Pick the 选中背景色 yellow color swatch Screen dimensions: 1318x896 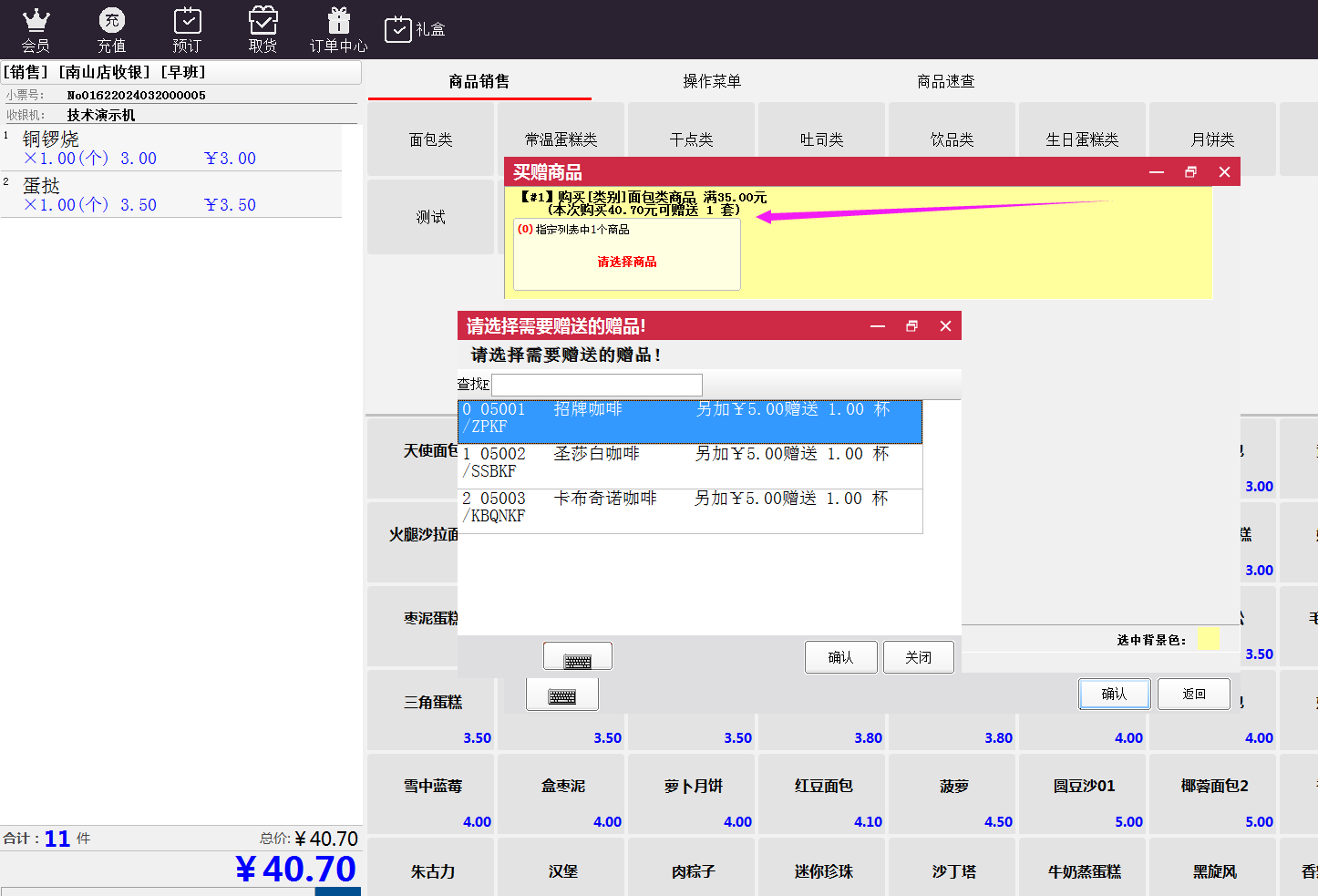[x=1207, y=639]
